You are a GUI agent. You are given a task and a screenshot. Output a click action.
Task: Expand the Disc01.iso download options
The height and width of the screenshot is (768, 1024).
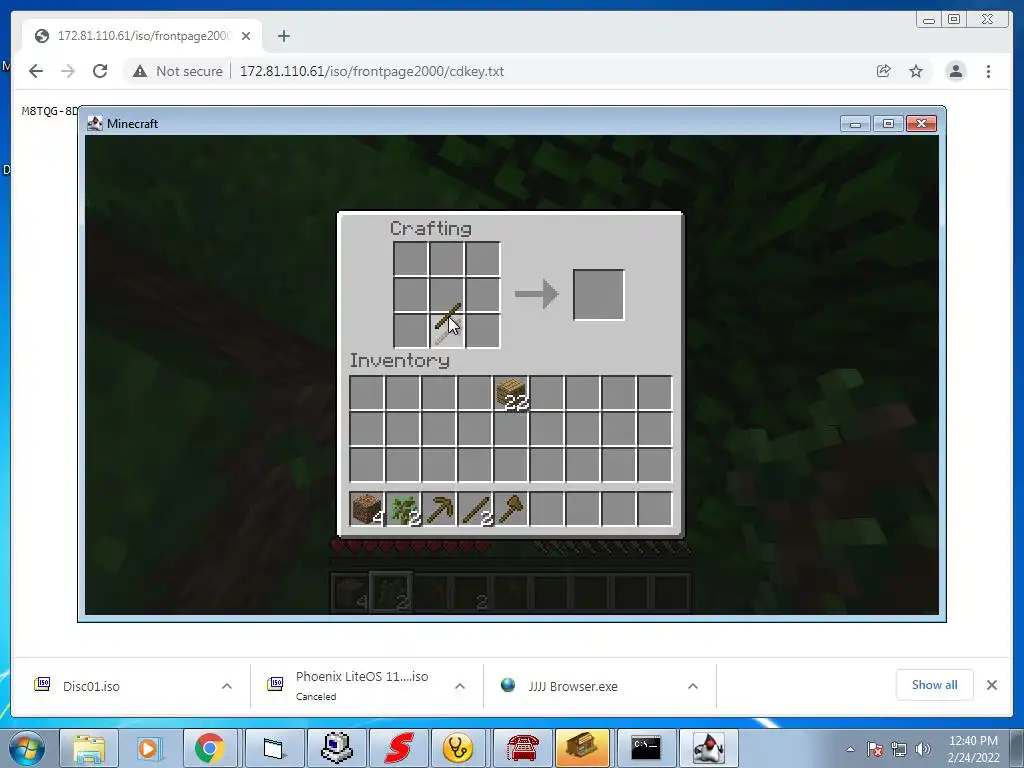click(x=227, y=686)
